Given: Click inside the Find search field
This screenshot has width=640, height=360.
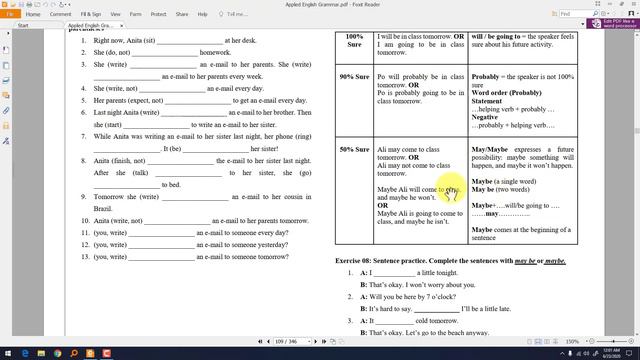Looking at the screenshot, I should (575, 14).
